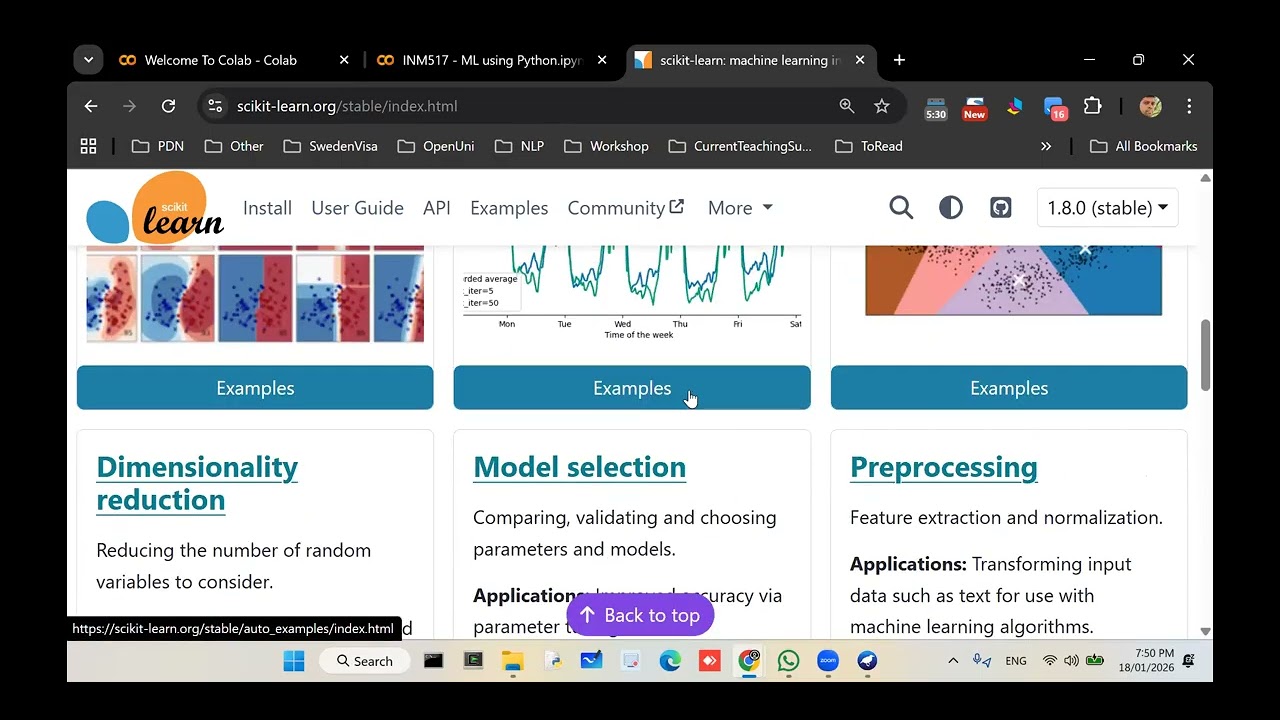Open the tab search dropdown arrow
1280x720 pixels.
coord(88,60)
